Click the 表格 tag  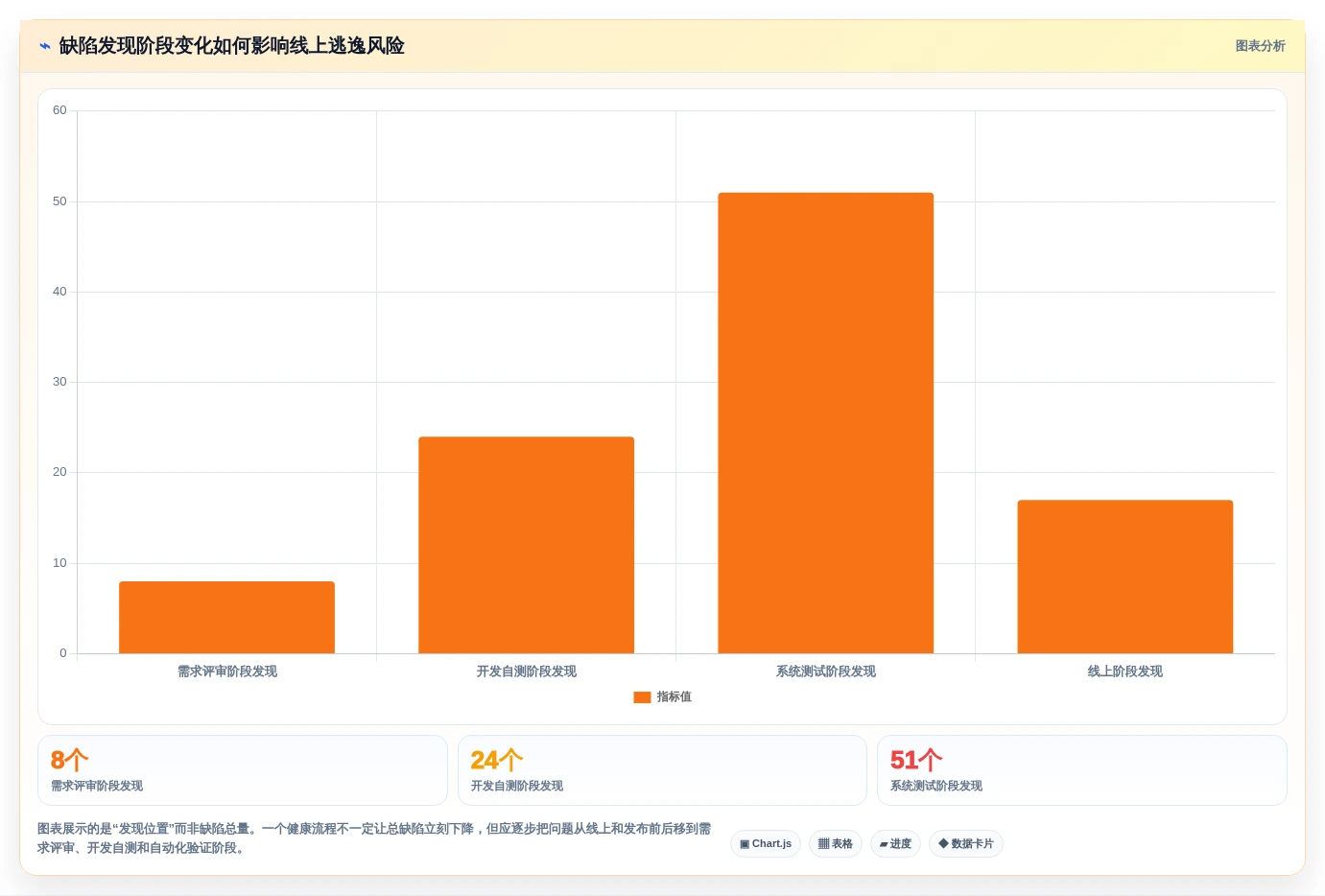click(836, 844)
